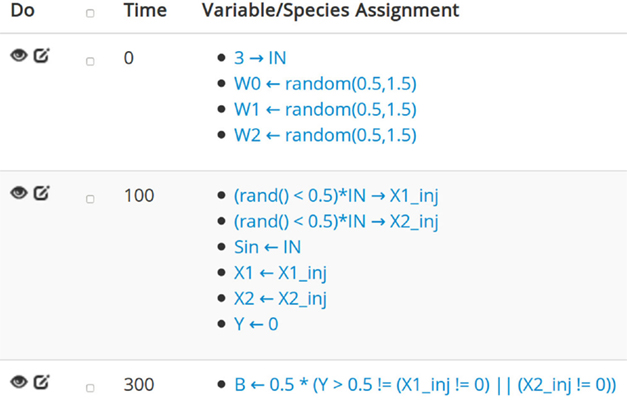
Task: View the time 0 event row
Action: (18, 55)
